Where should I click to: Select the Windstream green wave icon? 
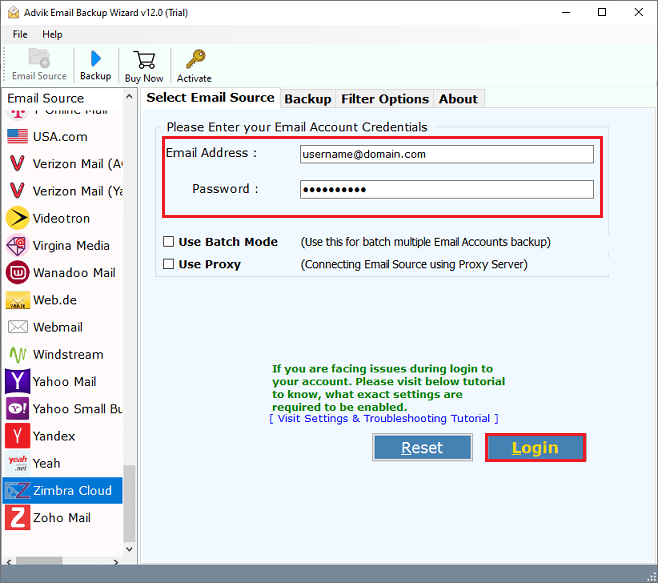click(17, 354)
